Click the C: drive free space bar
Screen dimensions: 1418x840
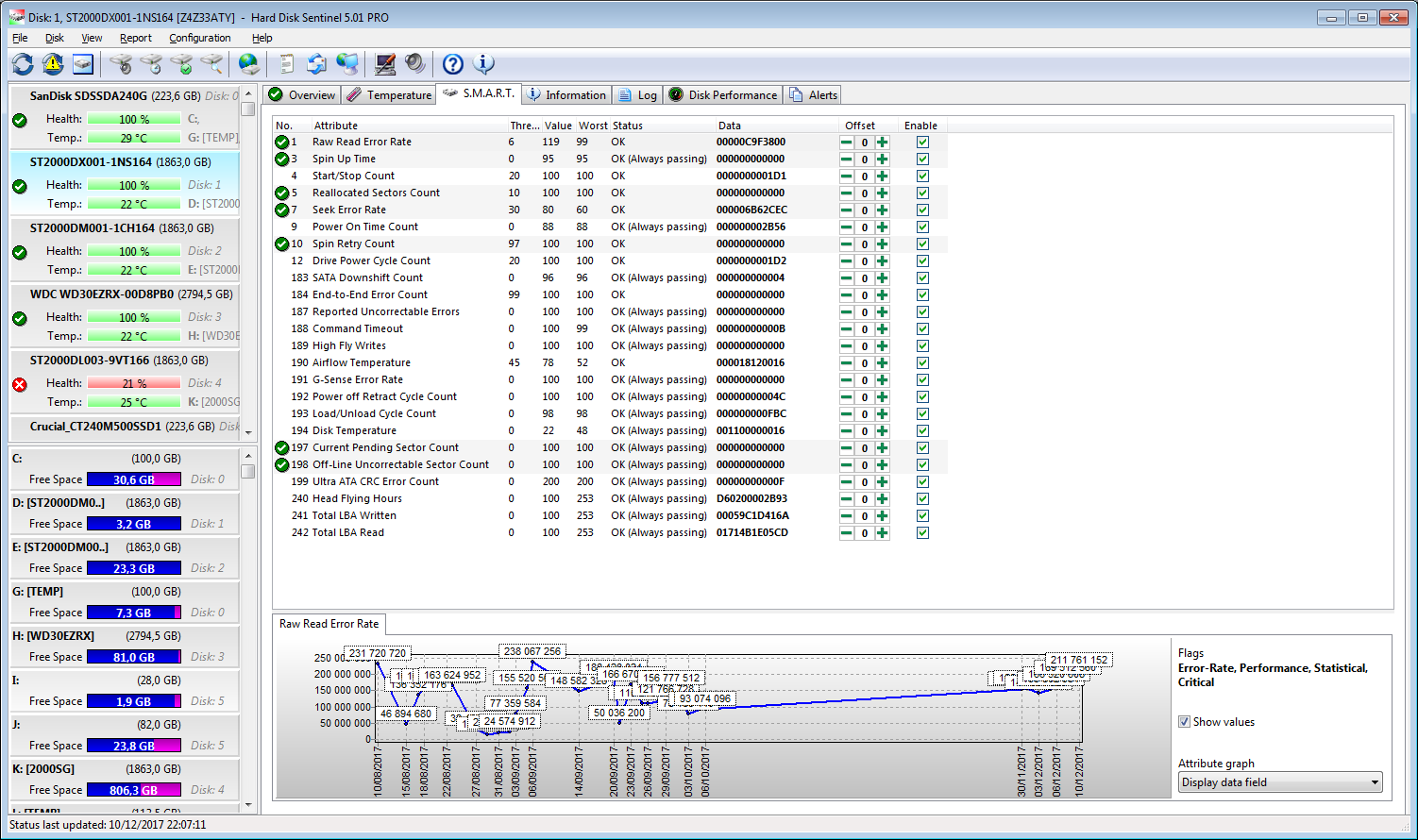click(134, 479)
